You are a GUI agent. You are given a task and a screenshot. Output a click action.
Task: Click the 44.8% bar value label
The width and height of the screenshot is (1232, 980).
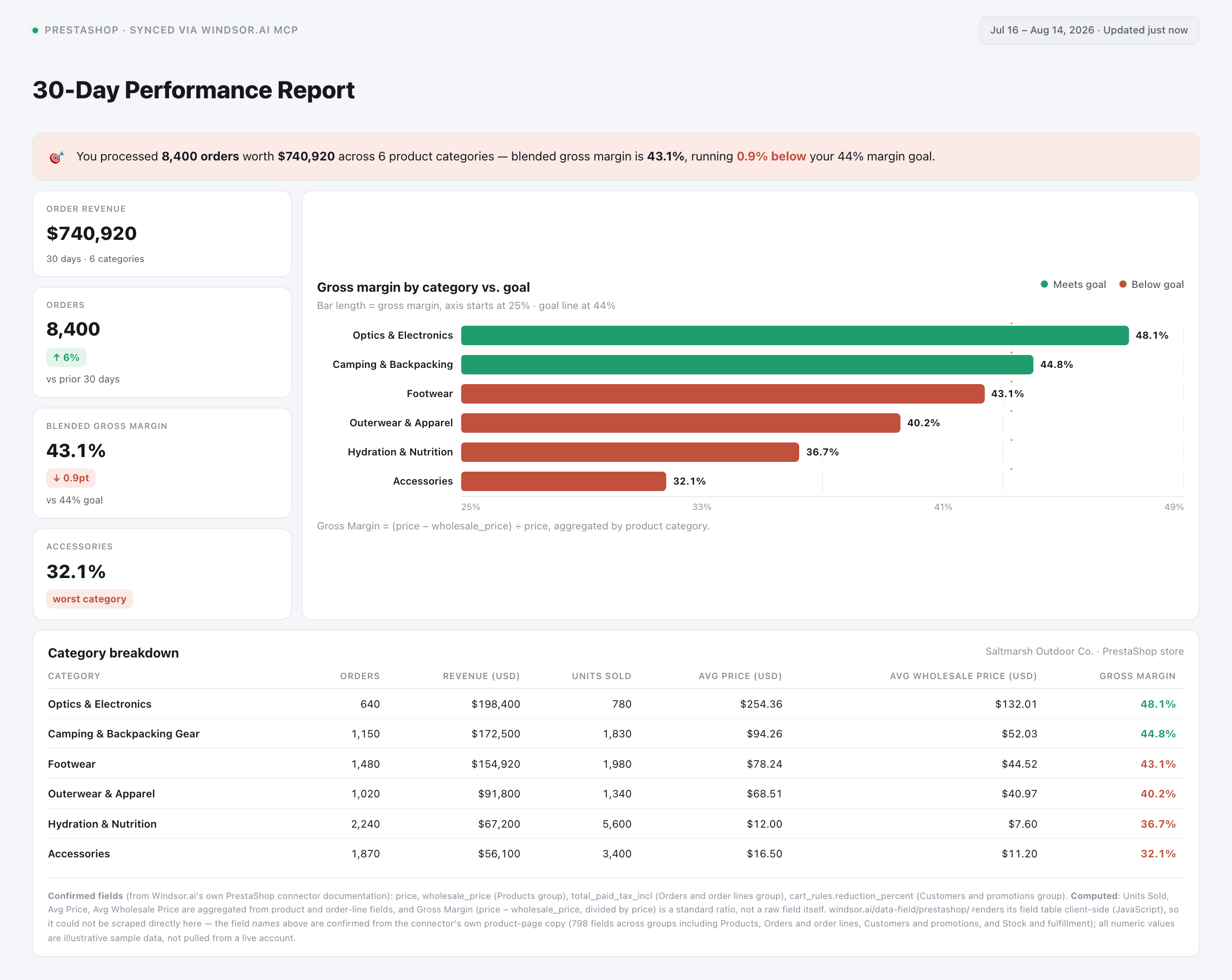click(x=1056, y=365)
